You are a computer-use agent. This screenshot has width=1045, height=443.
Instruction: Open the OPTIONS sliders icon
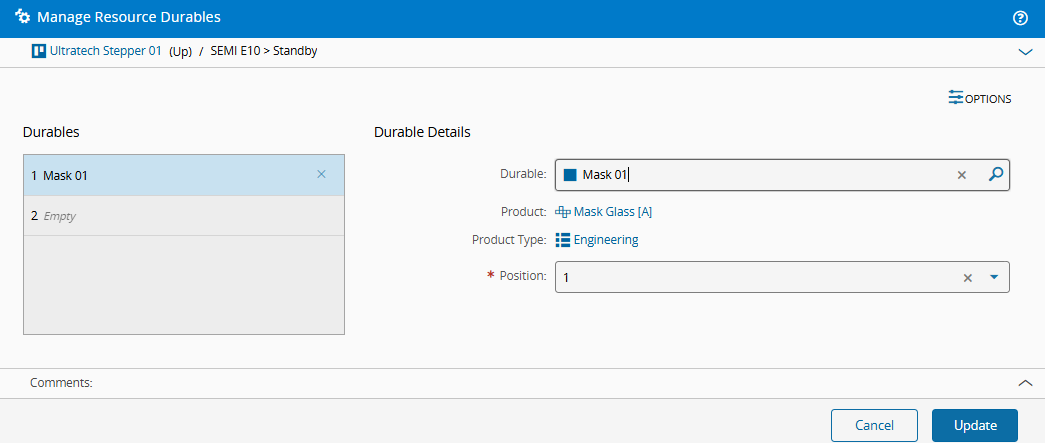pyautogui.click(x=956, y=98)
